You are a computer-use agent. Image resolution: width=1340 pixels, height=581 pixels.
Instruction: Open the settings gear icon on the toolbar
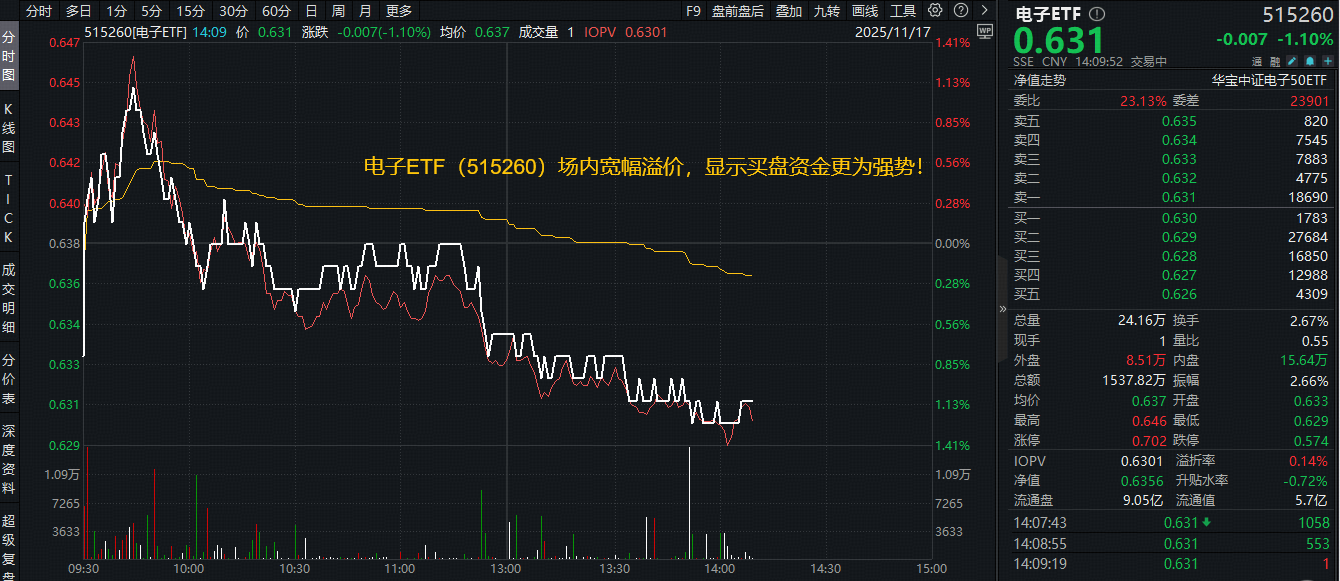[936, 11]
